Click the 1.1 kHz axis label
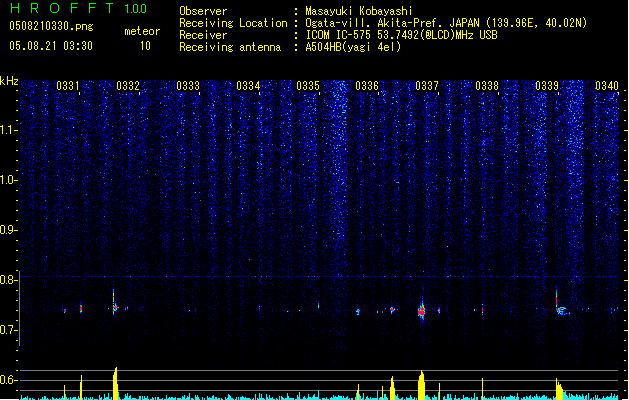This screenshot has width=629, height=400. click(8, 130)
